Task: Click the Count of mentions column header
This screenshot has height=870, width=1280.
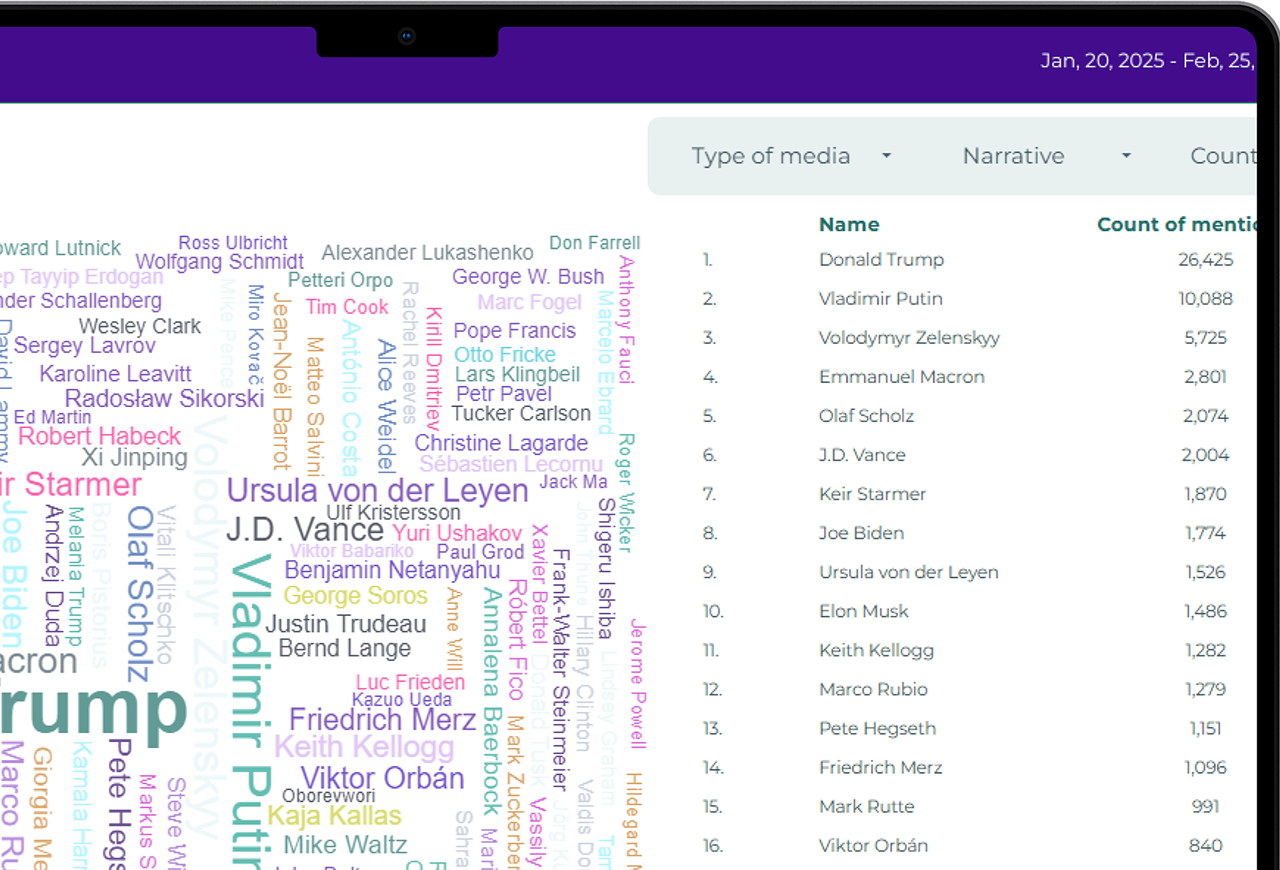Action: [1176, 224]
